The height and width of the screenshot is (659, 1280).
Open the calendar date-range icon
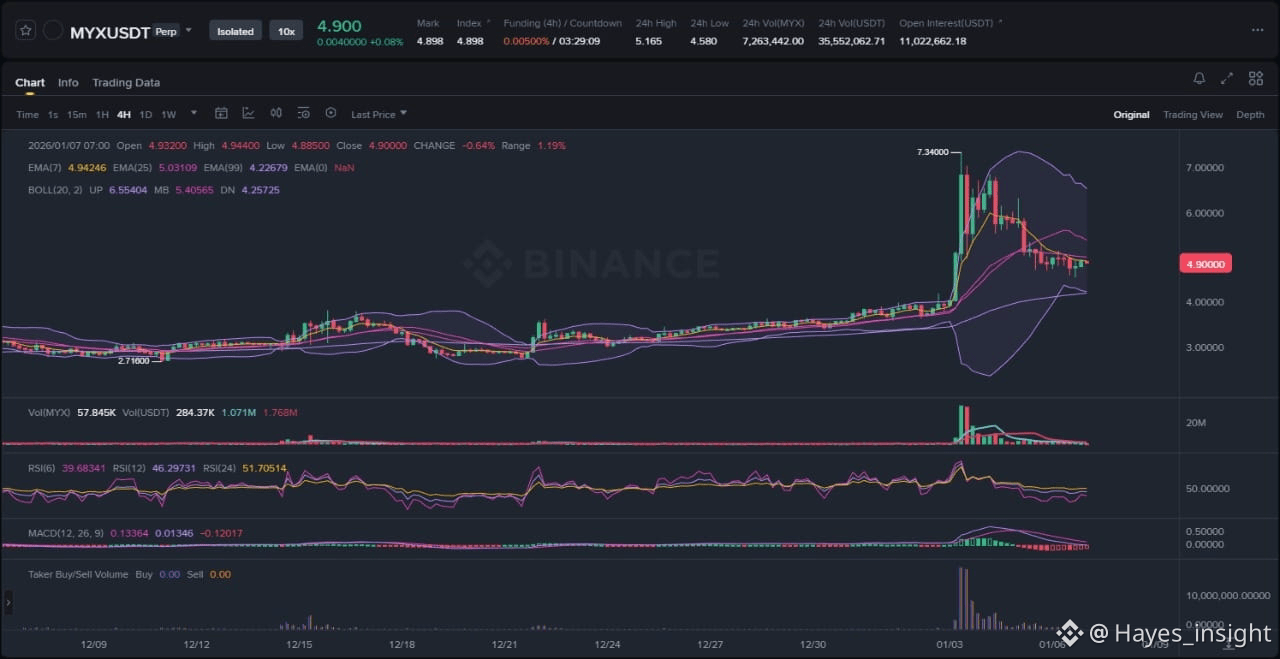[222, 114]
